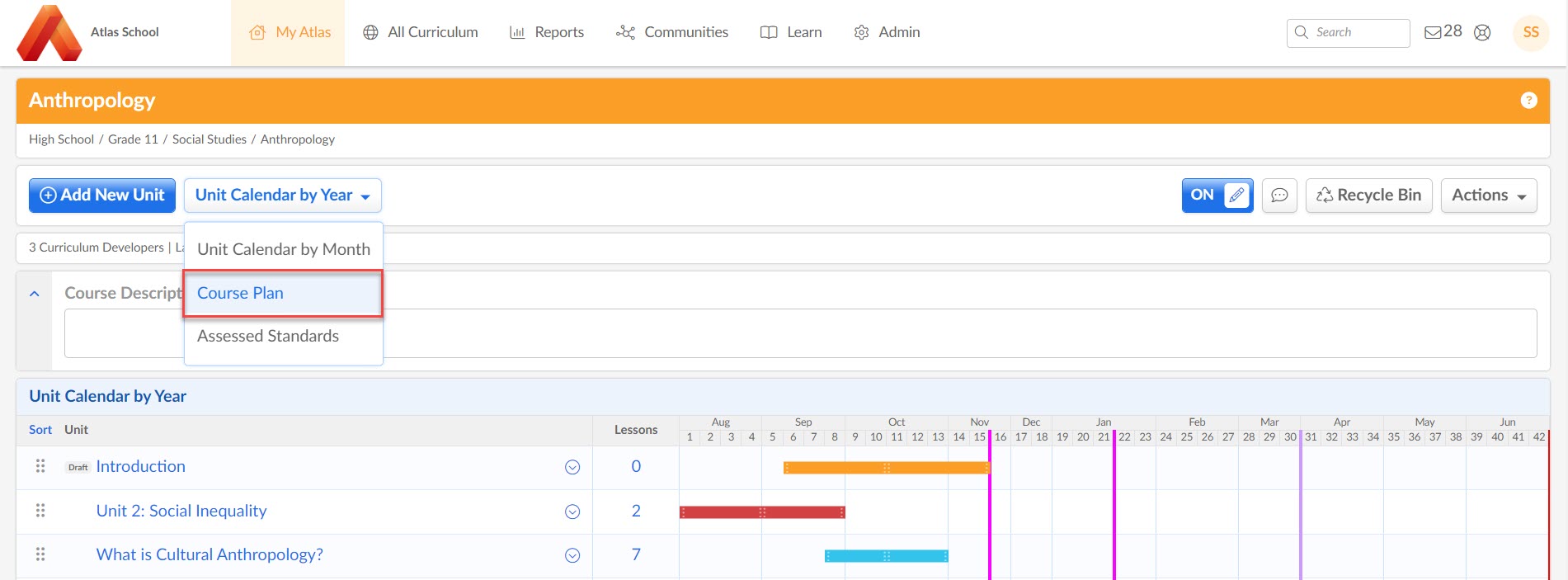
Task: Open the Recycle Bin
Action: tap(1369, 196)
